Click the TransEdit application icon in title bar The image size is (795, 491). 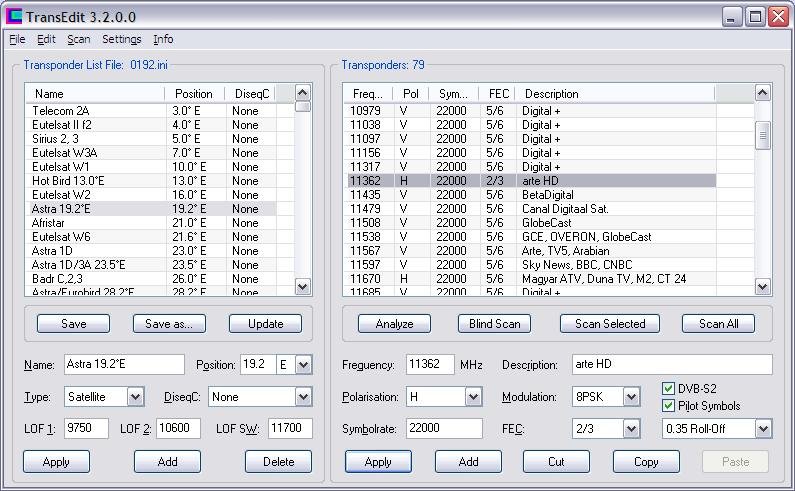click(x=15, y=16)
